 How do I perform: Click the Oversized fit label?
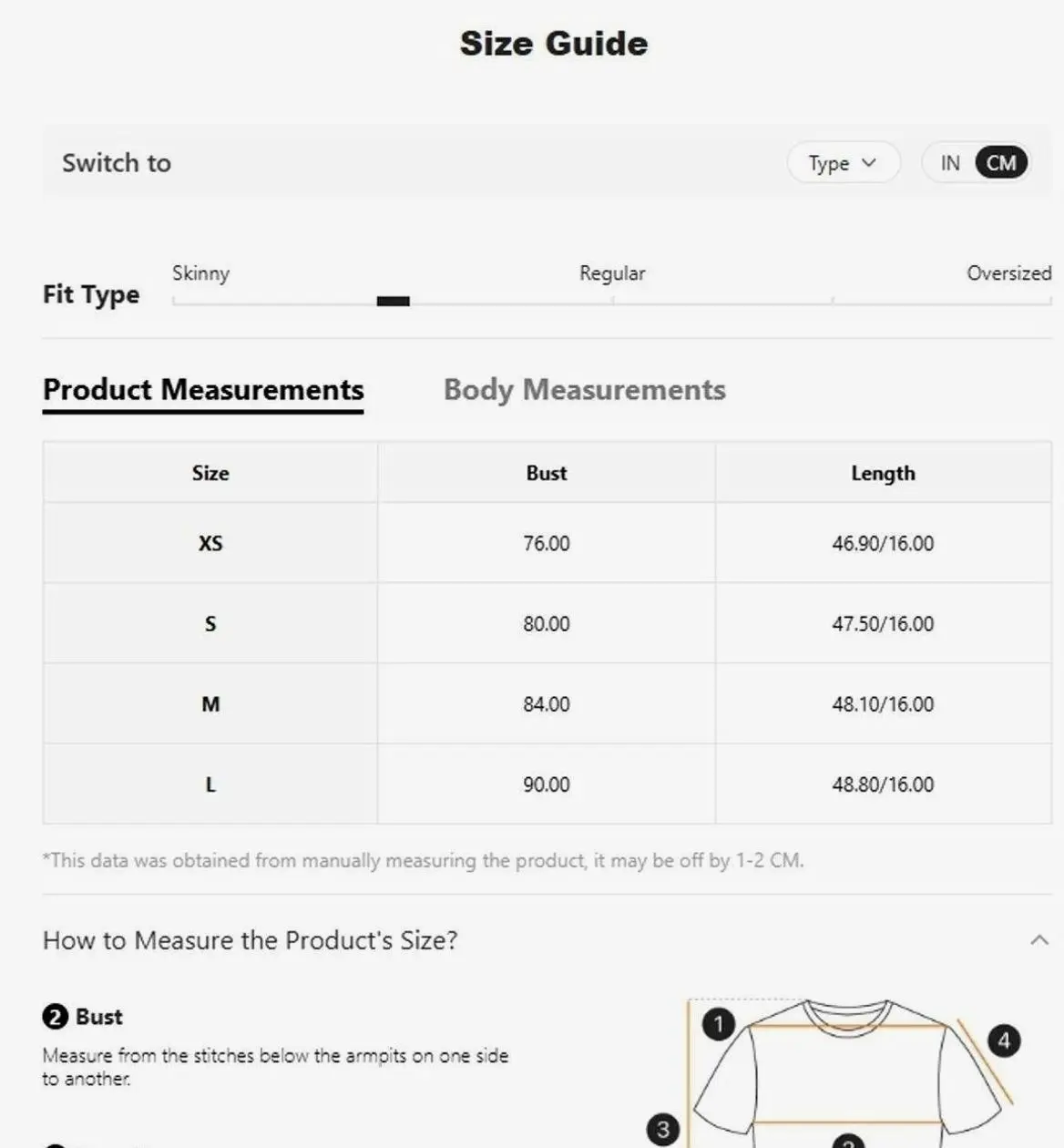[x=1008, y=273]
